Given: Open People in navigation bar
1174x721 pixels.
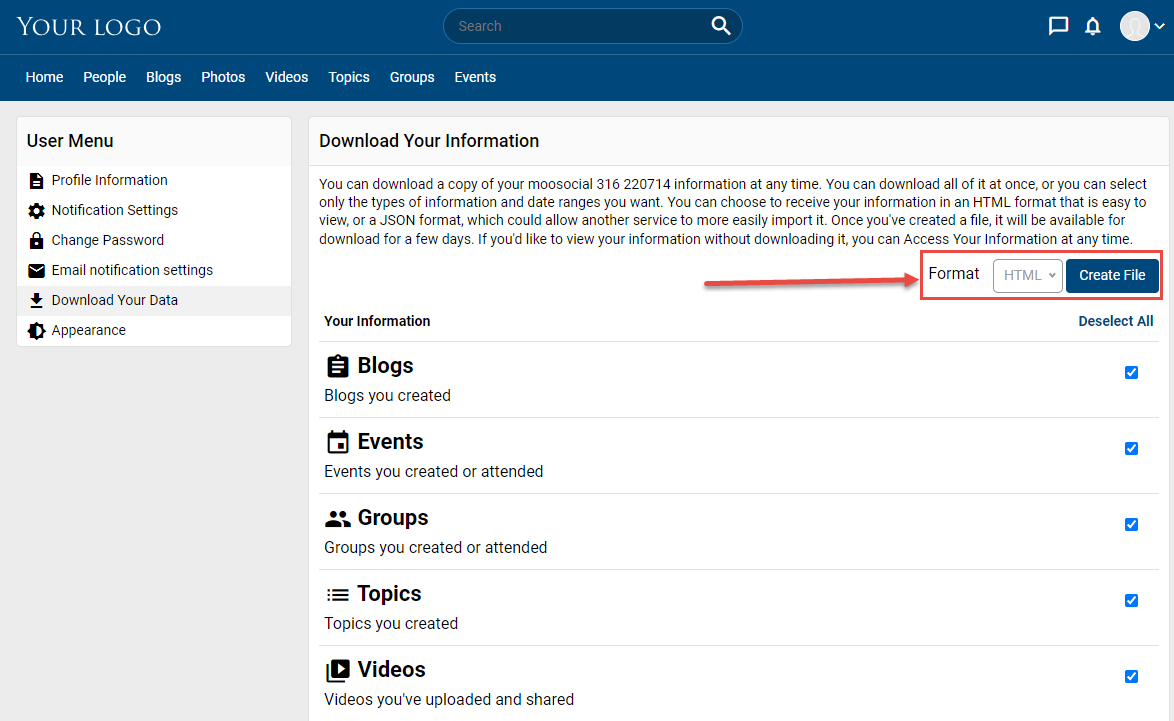Looking at the screenshot, I should click(105, 77).
